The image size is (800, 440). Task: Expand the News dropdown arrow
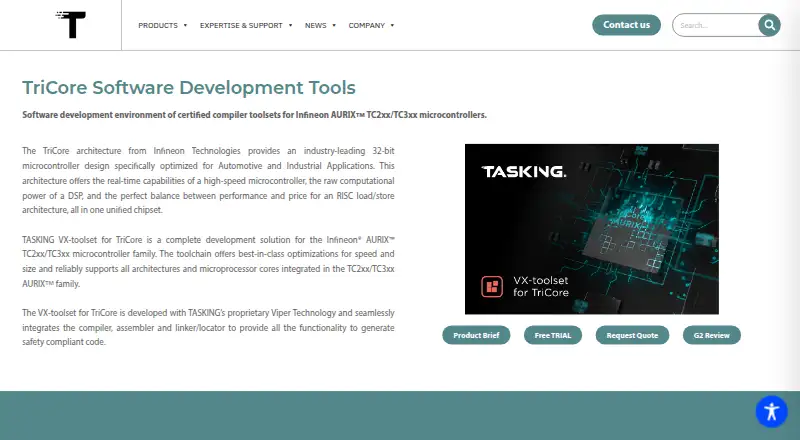pyautogui.click(x=334, y=26)
